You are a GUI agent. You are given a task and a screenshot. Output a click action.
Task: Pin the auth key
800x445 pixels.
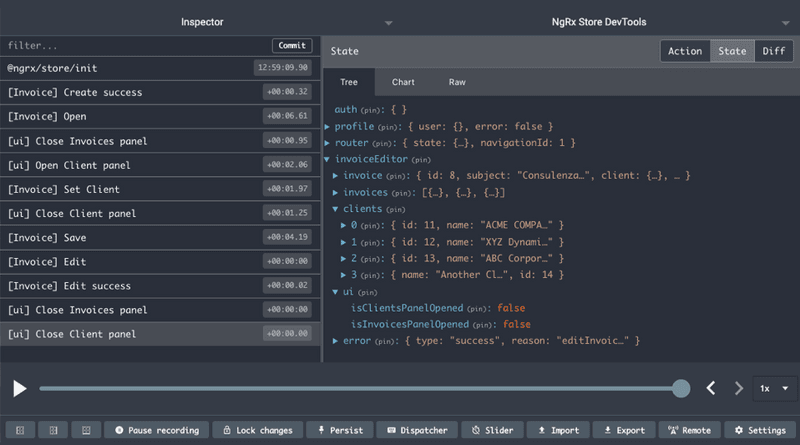[370, 110]
